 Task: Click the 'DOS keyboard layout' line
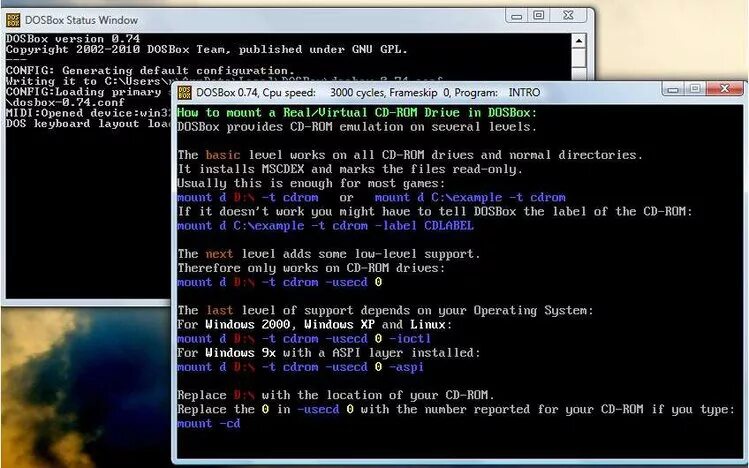(88, 124)
